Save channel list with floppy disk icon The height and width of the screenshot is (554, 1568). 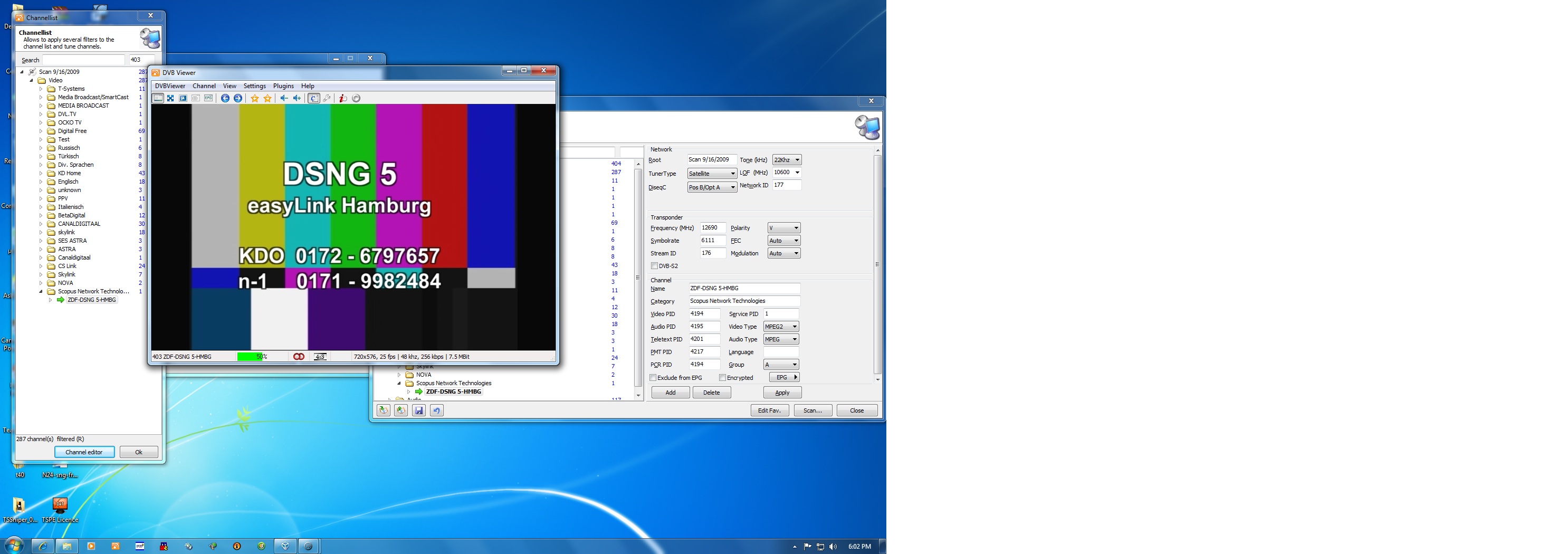[419, 410]
